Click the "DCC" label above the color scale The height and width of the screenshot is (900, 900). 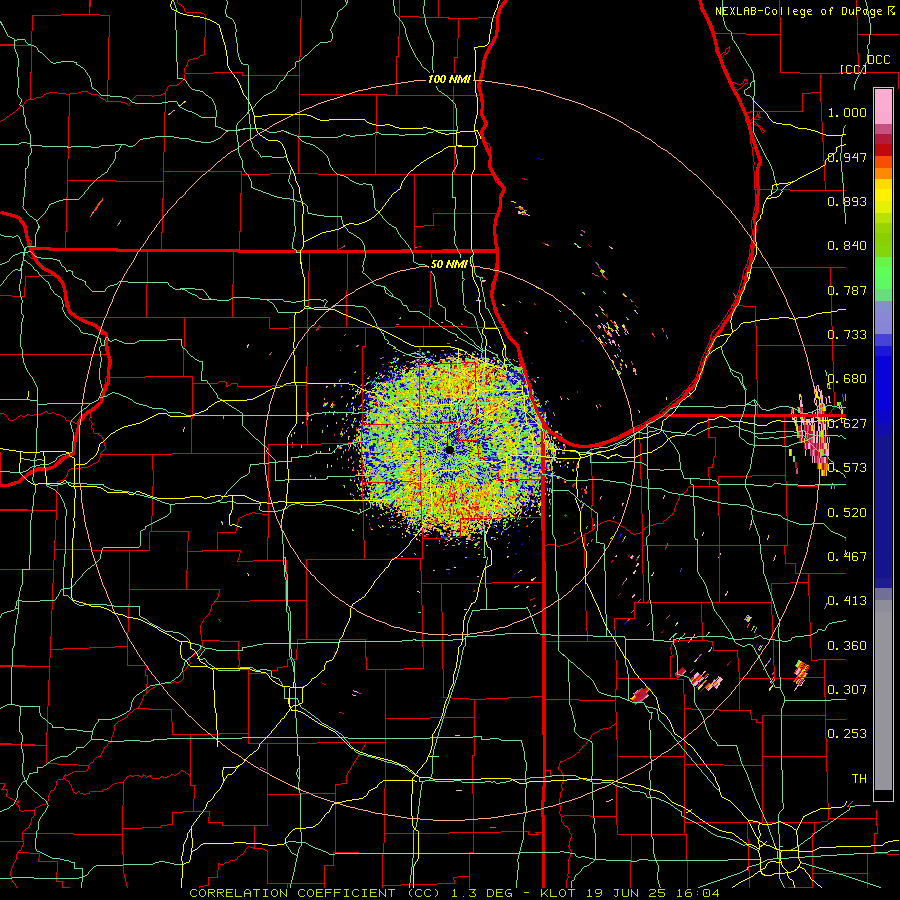tap(879, 60)
